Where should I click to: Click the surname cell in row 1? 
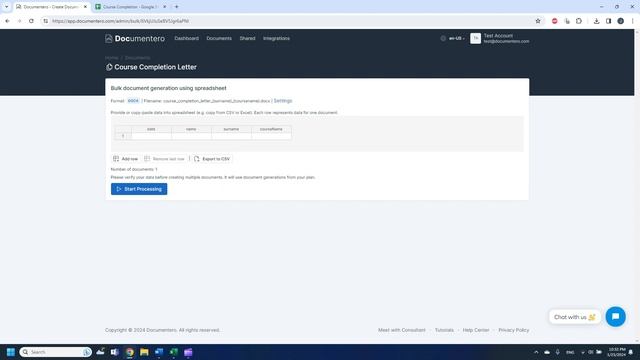pyautogui.click(x=231, y=136)
